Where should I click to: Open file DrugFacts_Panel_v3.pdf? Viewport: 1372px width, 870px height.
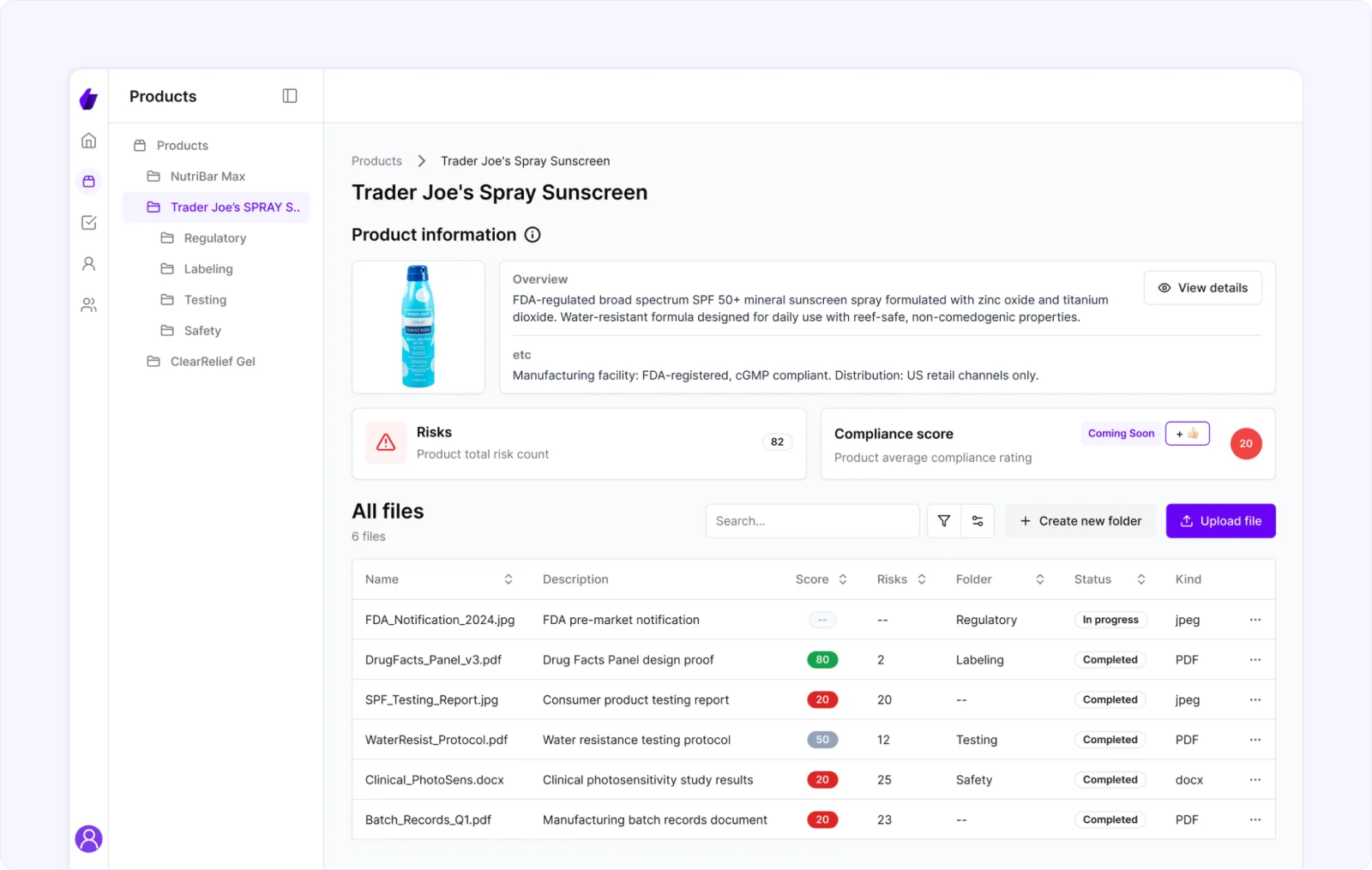tap(433, 660)
